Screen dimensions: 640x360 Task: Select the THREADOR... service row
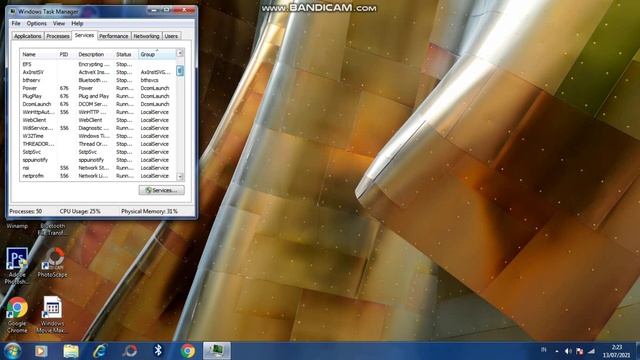98,144
